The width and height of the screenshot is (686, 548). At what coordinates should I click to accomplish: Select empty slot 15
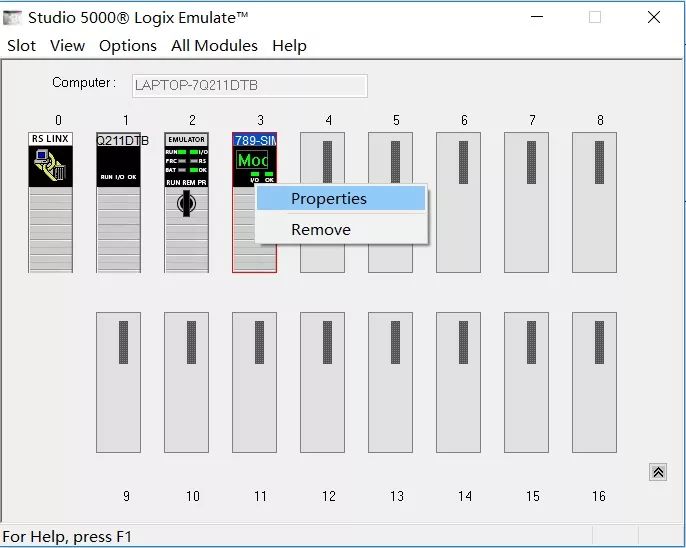(x=526, y=382)
